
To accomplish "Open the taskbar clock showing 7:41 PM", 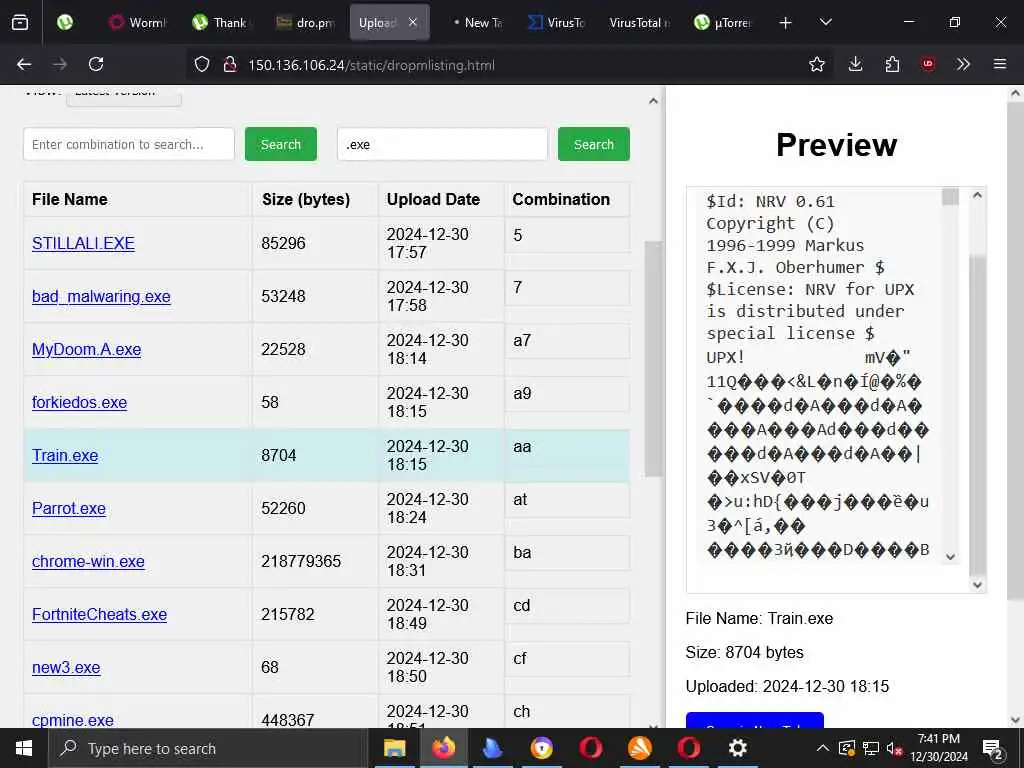I will click(939, 748).
